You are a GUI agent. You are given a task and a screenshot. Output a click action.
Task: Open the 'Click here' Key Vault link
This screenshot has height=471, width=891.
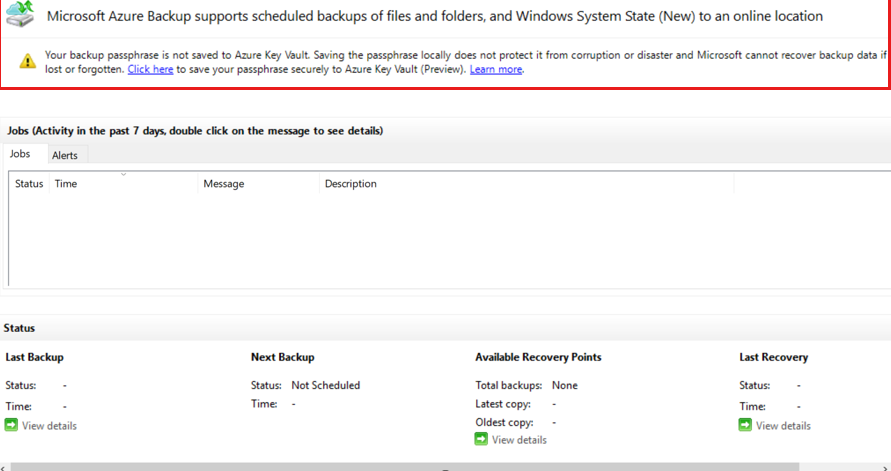(150, 70)
